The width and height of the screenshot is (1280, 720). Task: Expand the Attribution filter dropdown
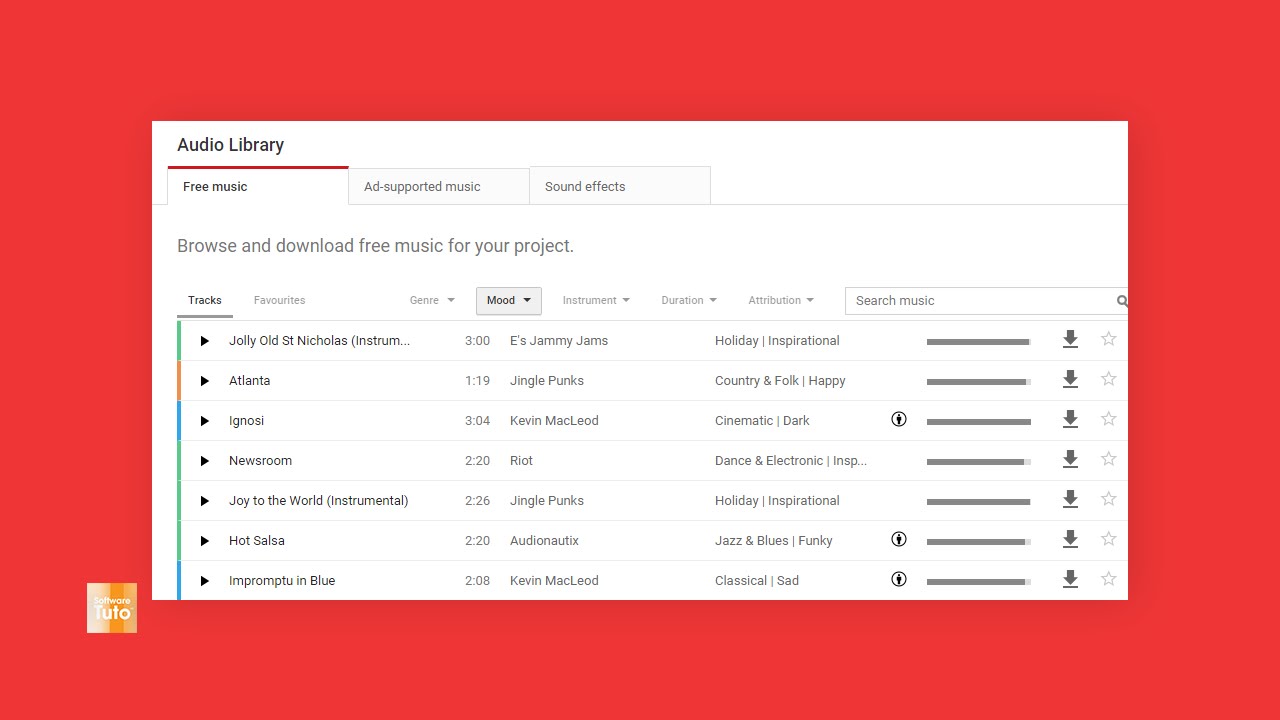pos(781,300)
